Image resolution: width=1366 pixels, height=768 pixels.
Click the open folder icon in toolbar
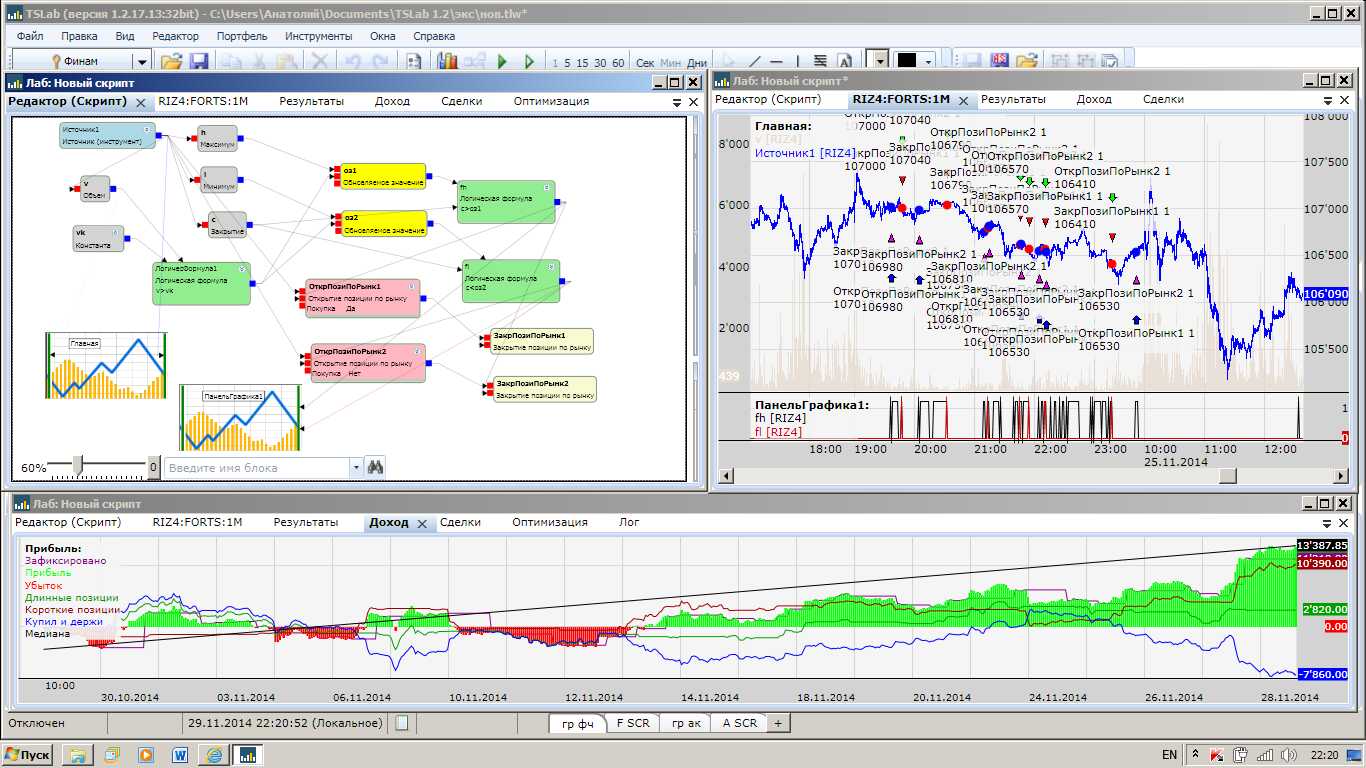(x=171, y=62)
